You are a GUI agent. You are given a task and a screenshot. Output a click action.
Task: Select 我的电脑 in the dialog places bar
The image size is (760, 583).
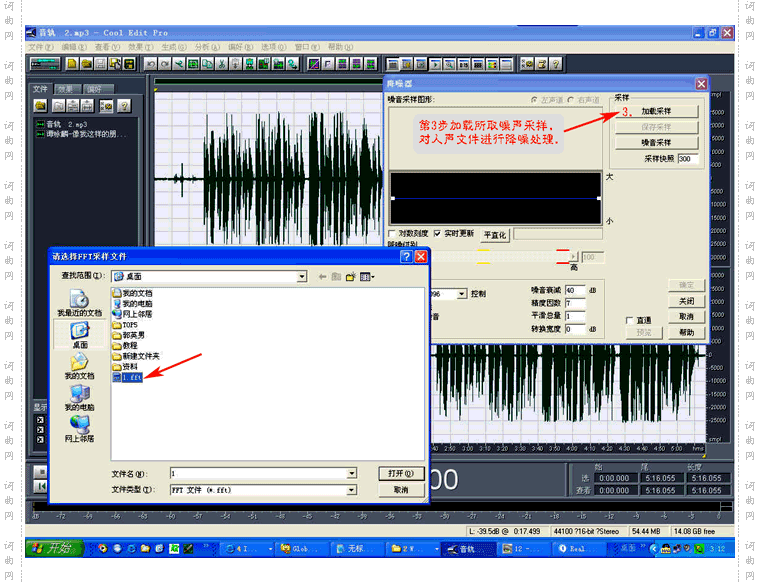pyautogui.click(x=79, y=398)
